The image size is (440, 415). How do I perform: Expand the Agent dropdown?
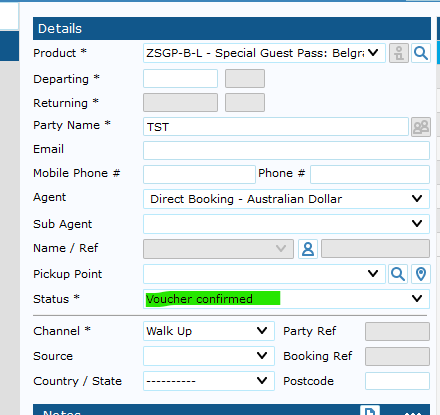point(286,199)
